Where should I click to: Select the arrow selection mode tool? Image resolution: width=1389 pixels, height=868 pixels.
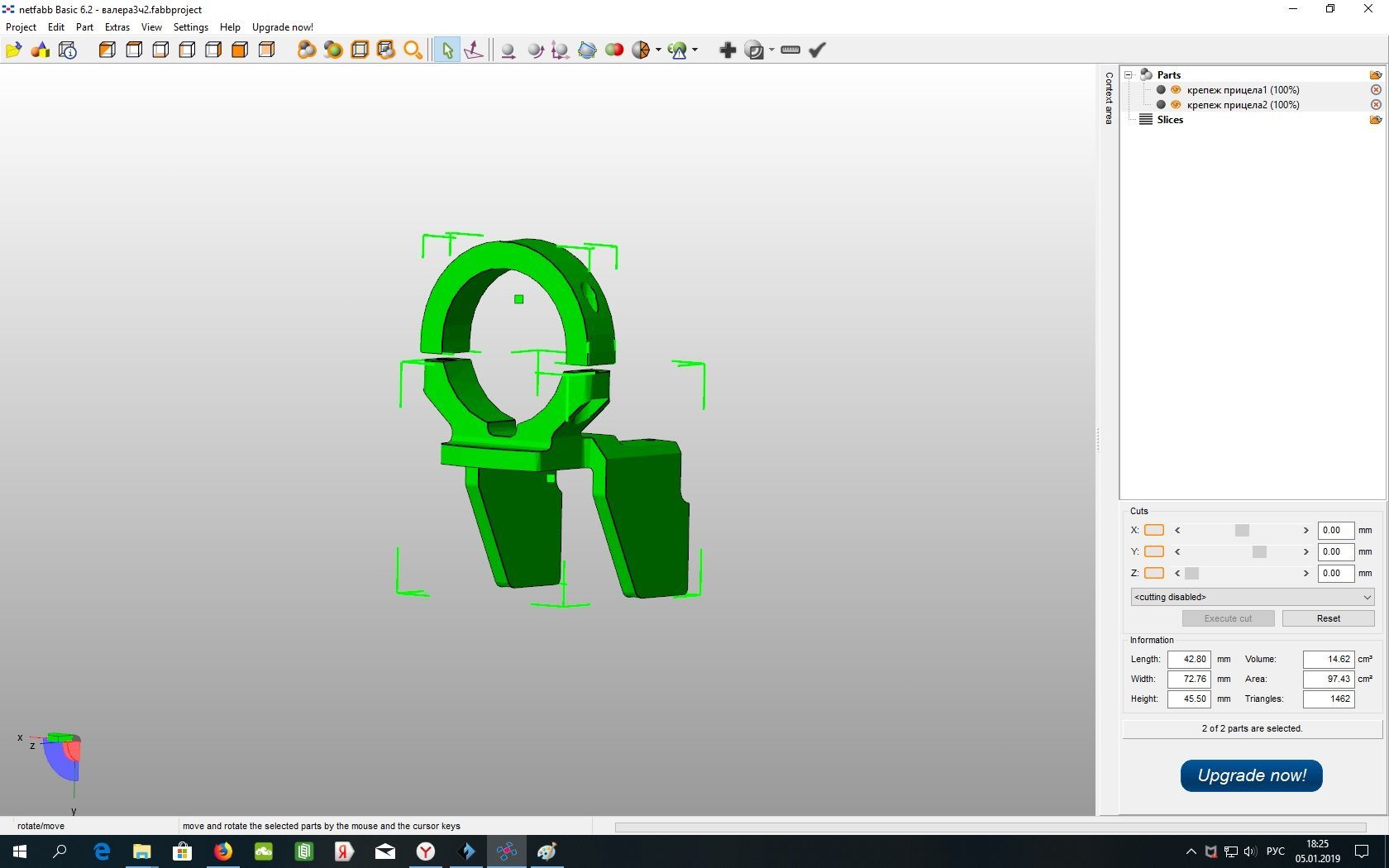(446, 50)
